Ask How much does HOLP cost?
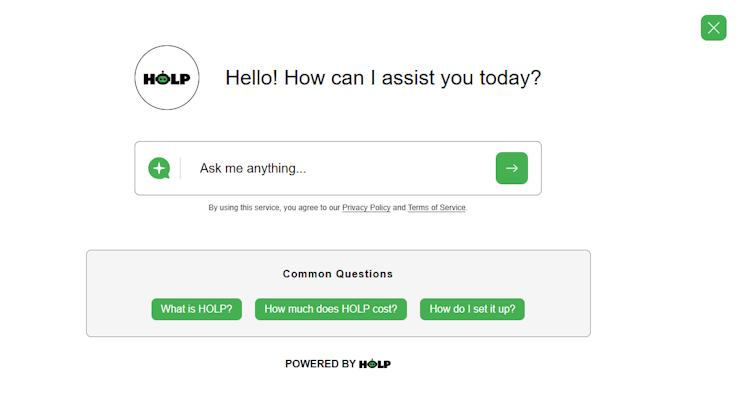 coord(331,309)
